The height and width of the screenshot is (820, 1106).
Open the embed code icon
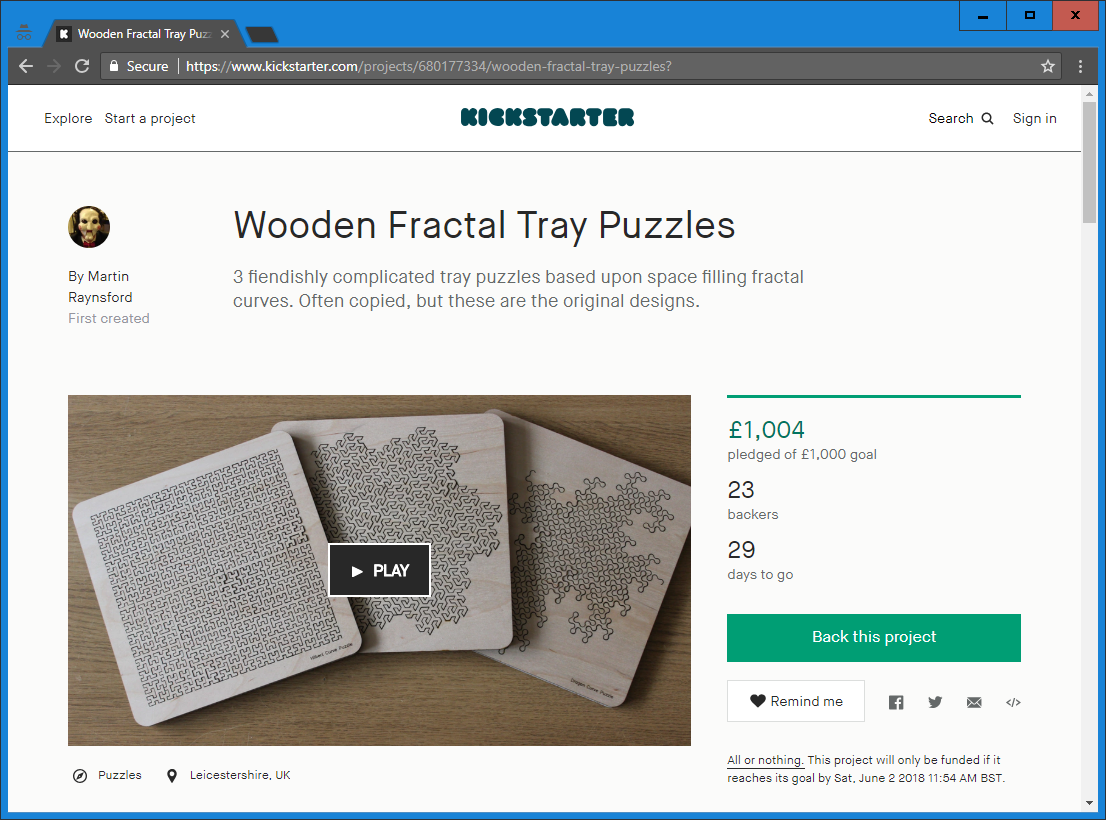1013,702
